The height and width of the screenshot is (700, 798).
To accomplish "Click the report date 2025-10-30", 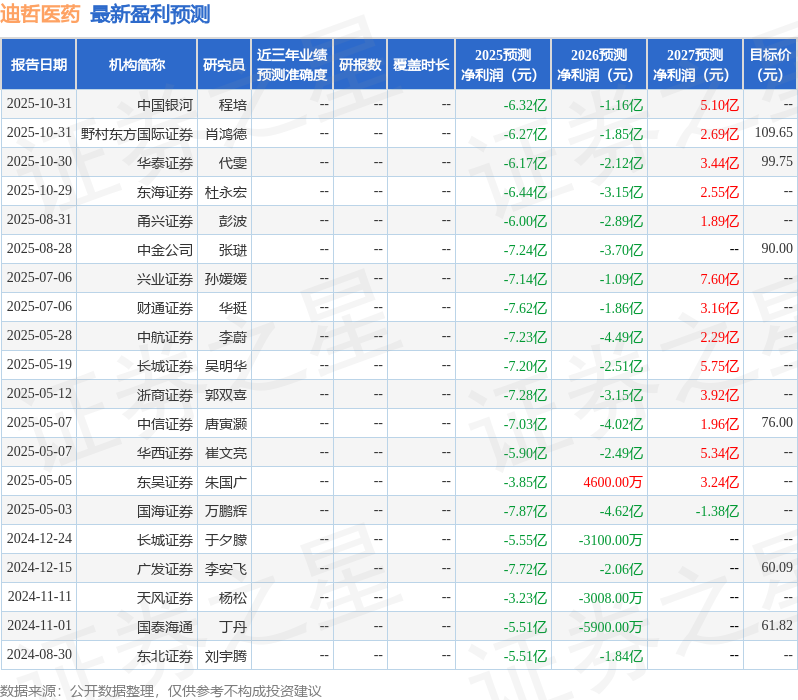I will (39, 161).
